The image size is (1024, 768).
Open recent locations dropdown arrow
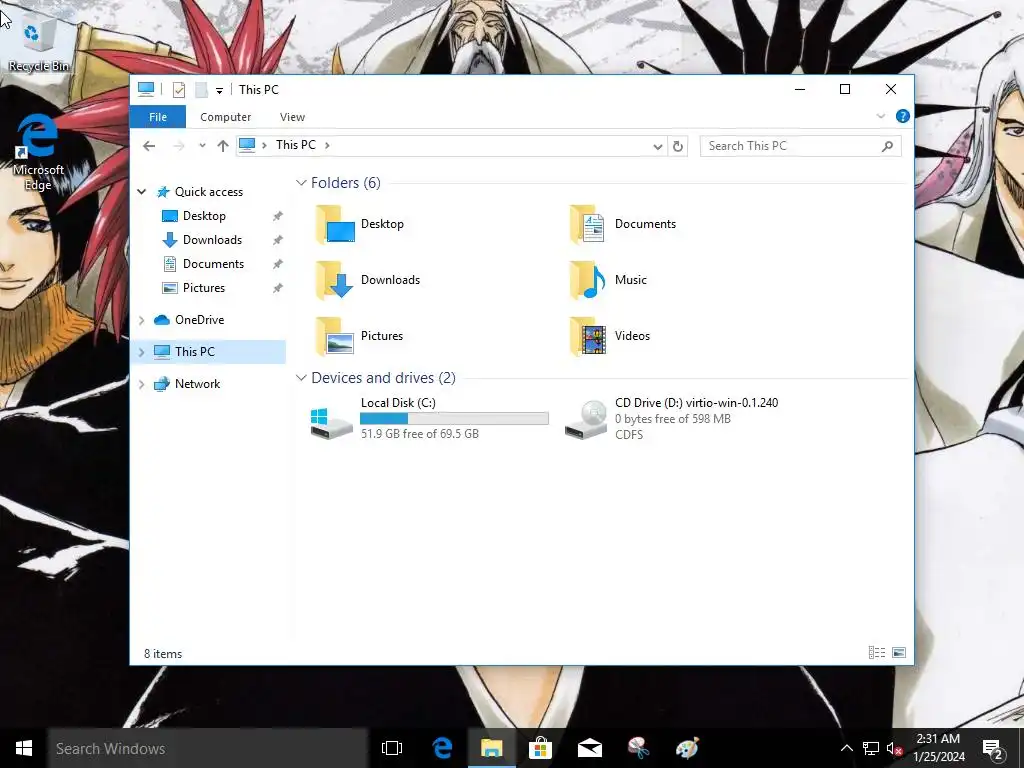click(202, 146)
